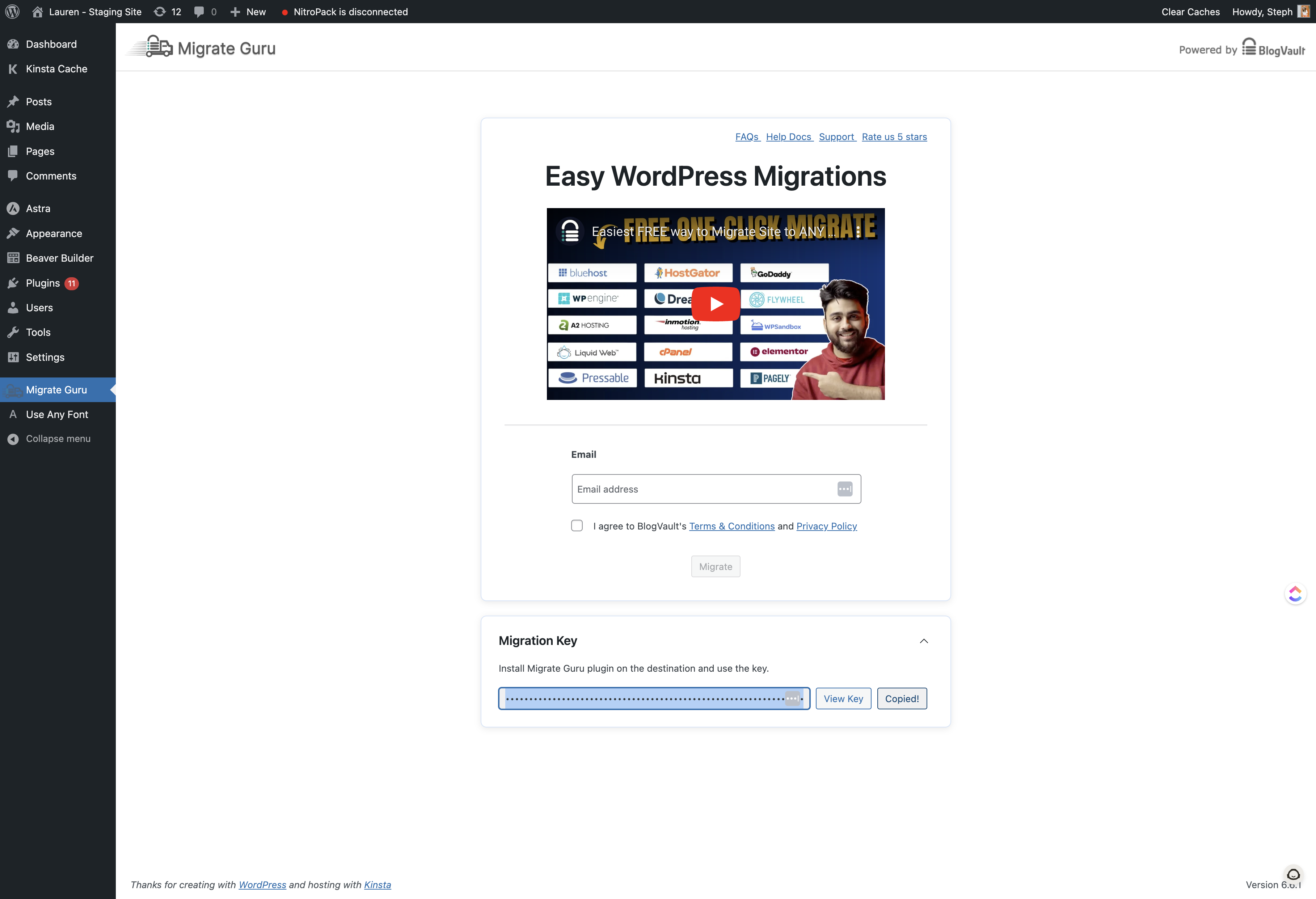Click the BlogVault logo
The width and height of the screenshot is (1316, 899).
pyautogui.click(x=1273, y=47)
